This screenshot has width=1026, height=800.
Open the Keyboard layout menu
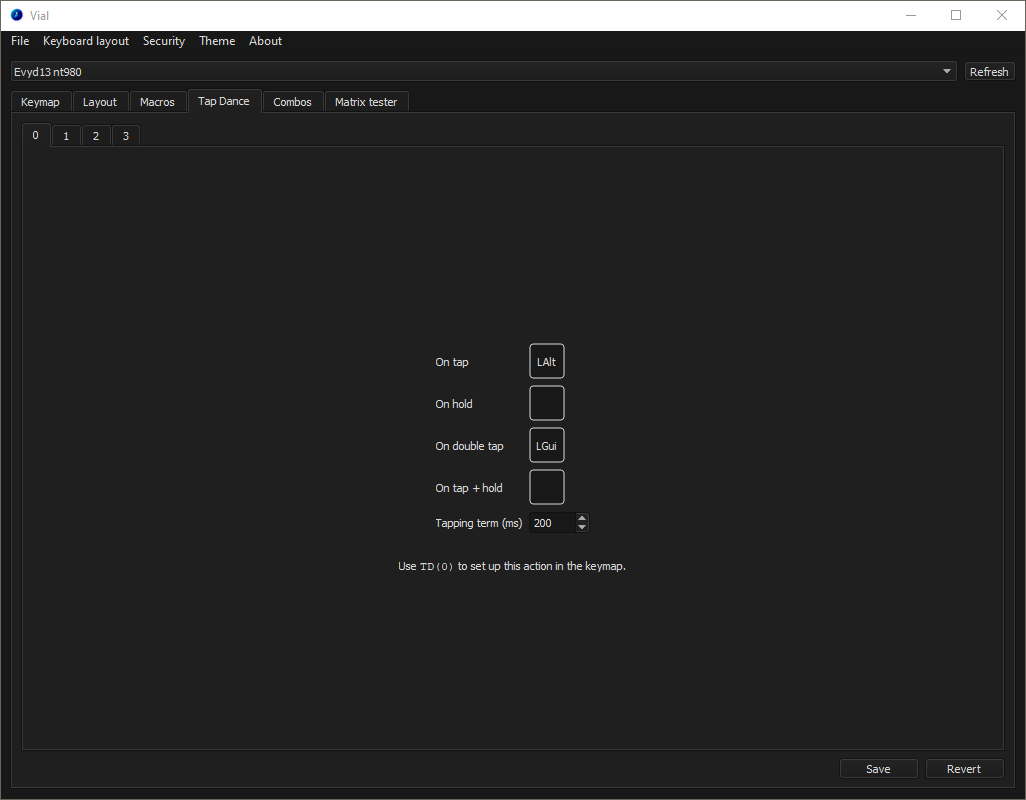[x=86, y=41]
